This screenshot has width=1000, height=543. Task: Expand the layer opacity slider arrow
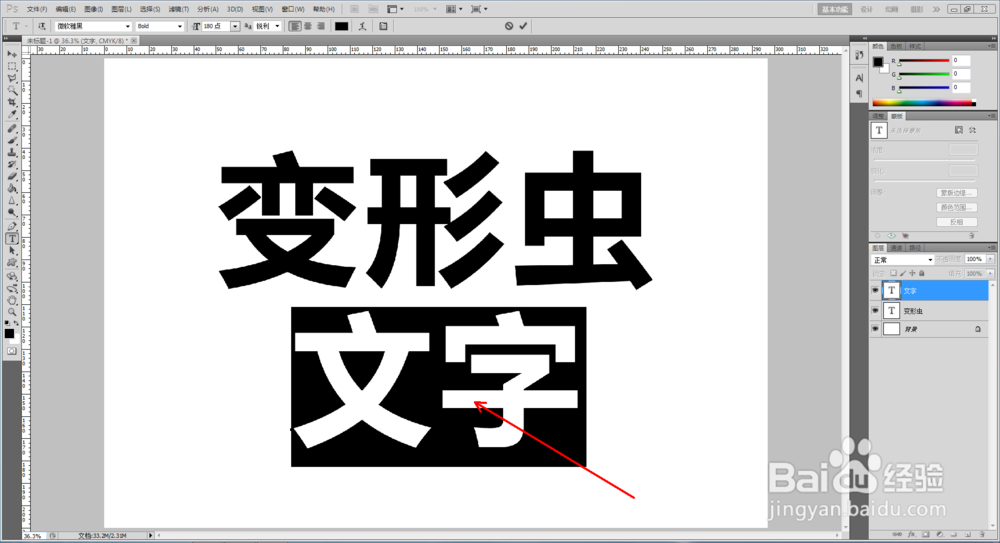point(990,259)
